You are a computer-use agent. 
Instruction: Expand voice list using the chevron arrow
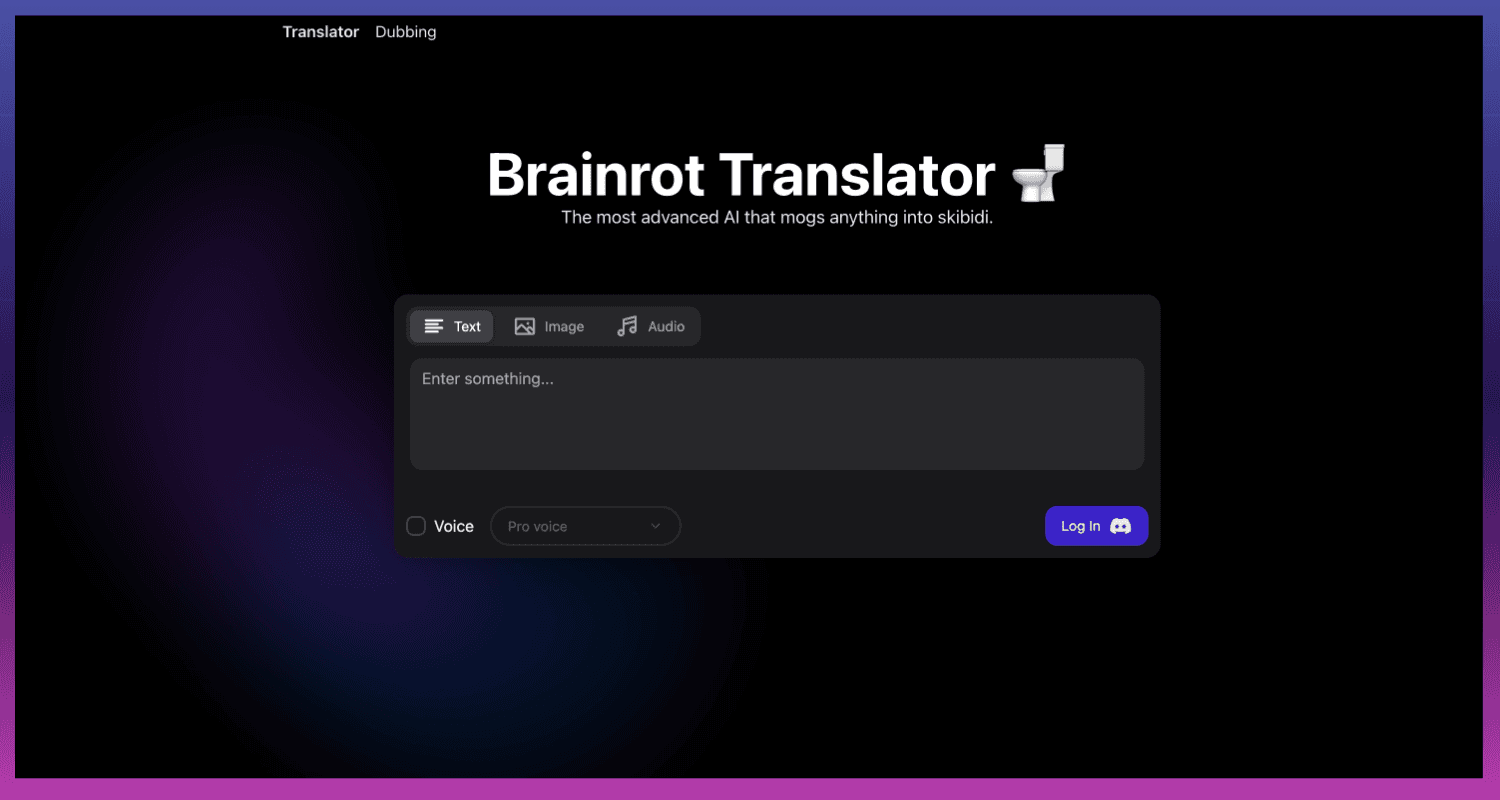click(x=656, y=526)
